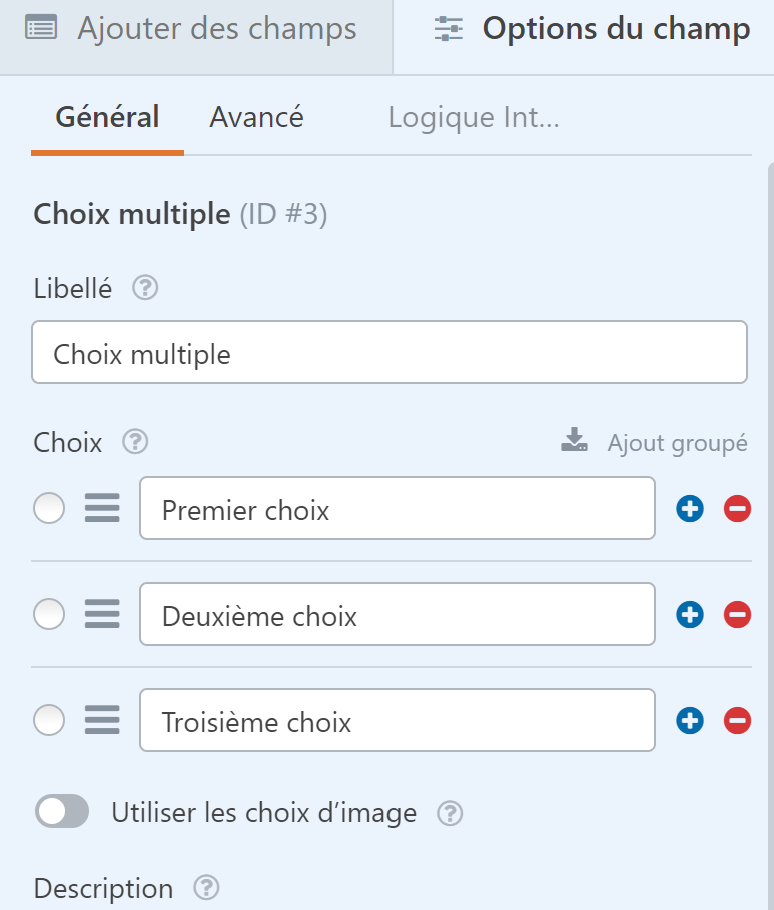
Task: Add a choice after Troisième choix
Action: pyautogui.click(x=690, y=721)
